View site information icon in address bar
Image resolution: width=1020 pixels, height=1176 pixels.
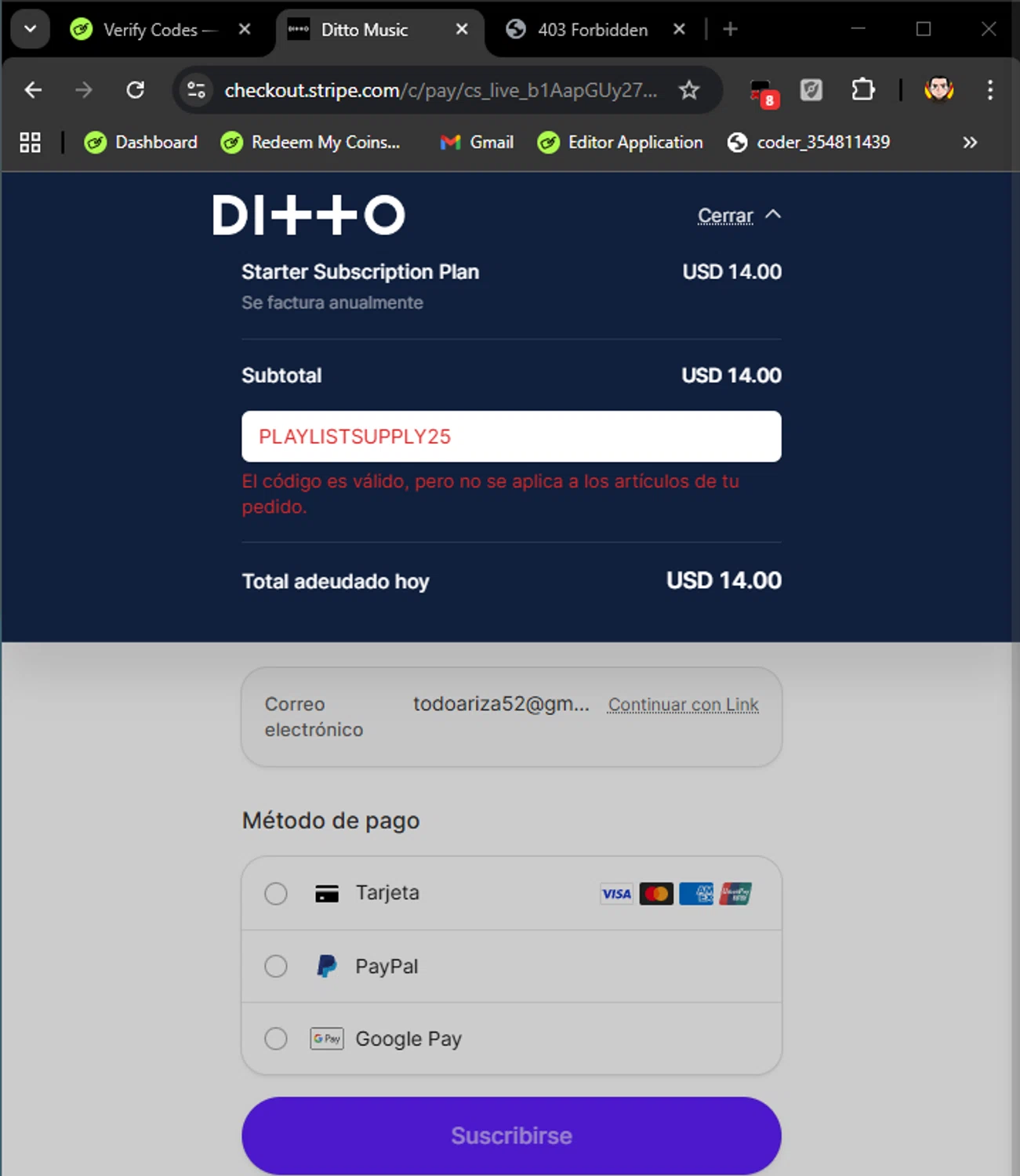click(x=197, y=90)
